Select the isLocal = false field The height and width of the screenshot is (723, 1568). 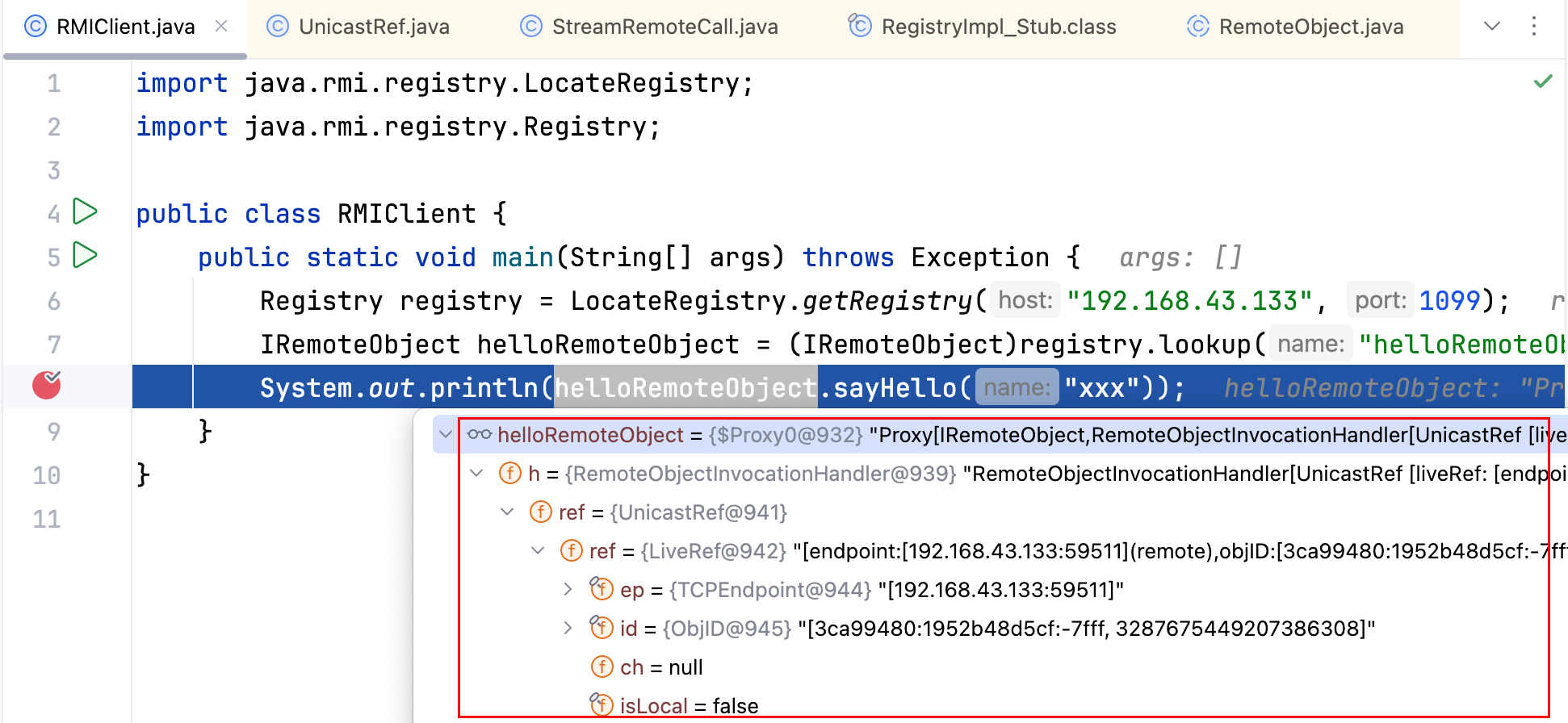coord(688,706)
